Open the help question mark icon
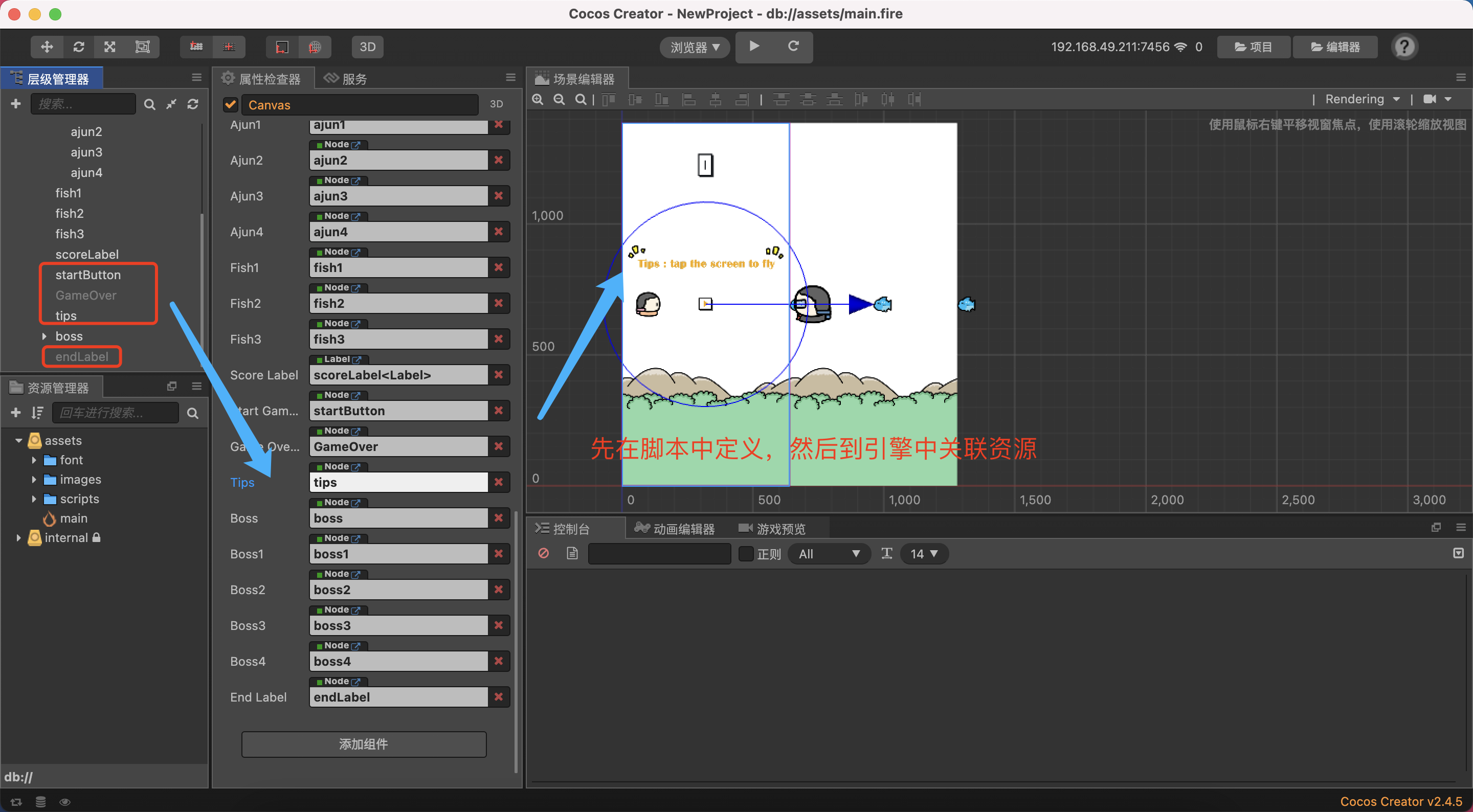1473x812 pixels. pos(1404,47)
